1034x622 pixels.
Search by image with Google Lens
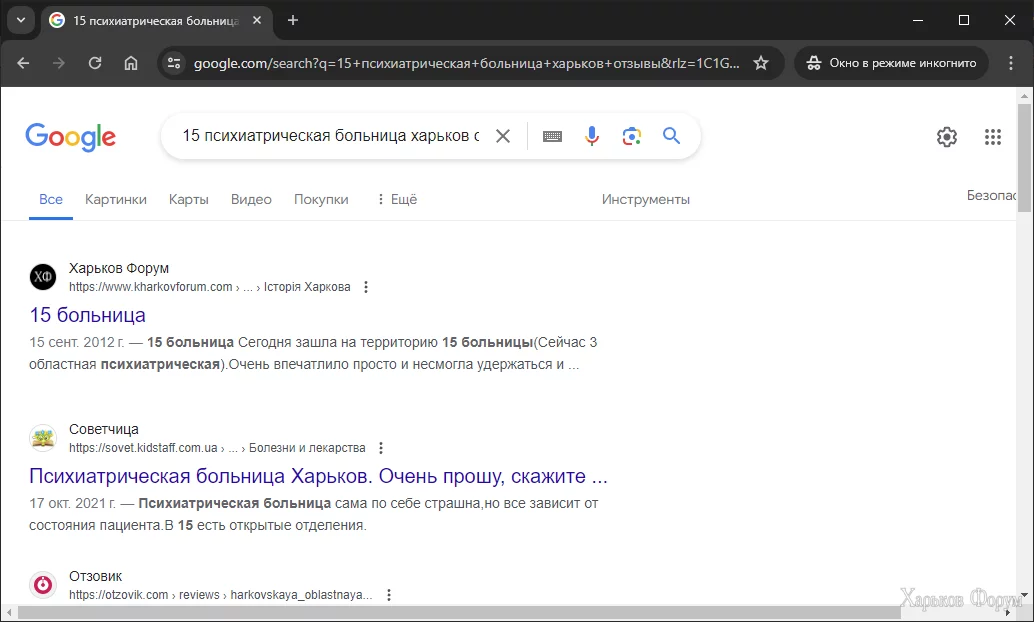pos(632,136)
